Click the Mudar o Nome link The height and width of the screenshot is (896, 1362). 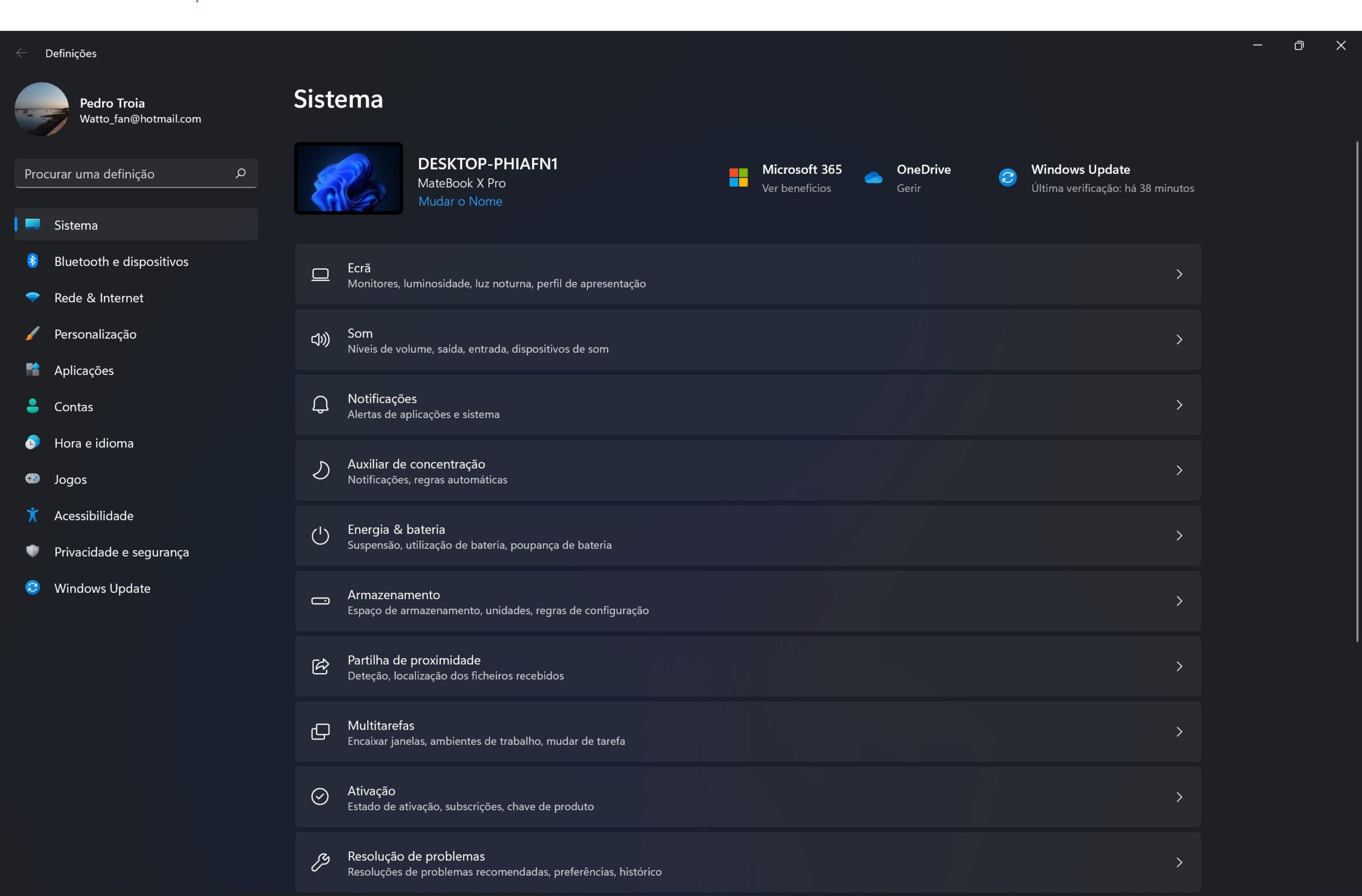[460, 201]
